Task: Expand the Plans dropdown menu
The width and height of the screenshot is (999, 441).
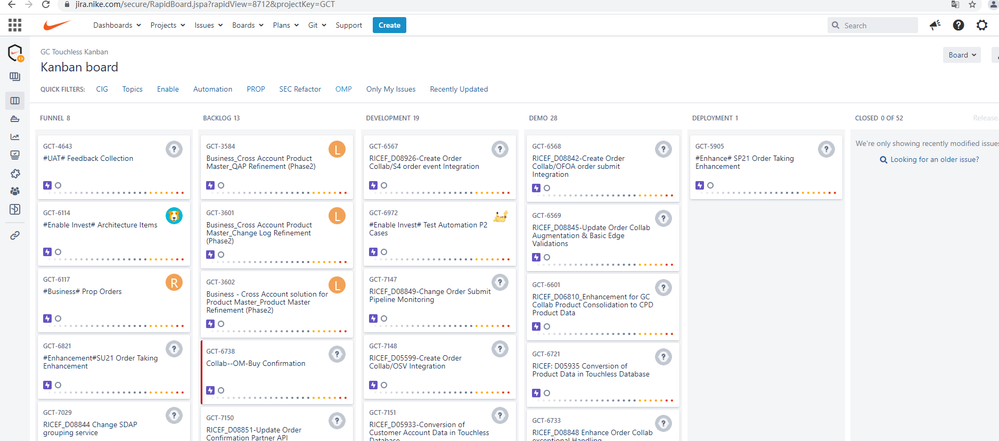Action: coord(287,25)
